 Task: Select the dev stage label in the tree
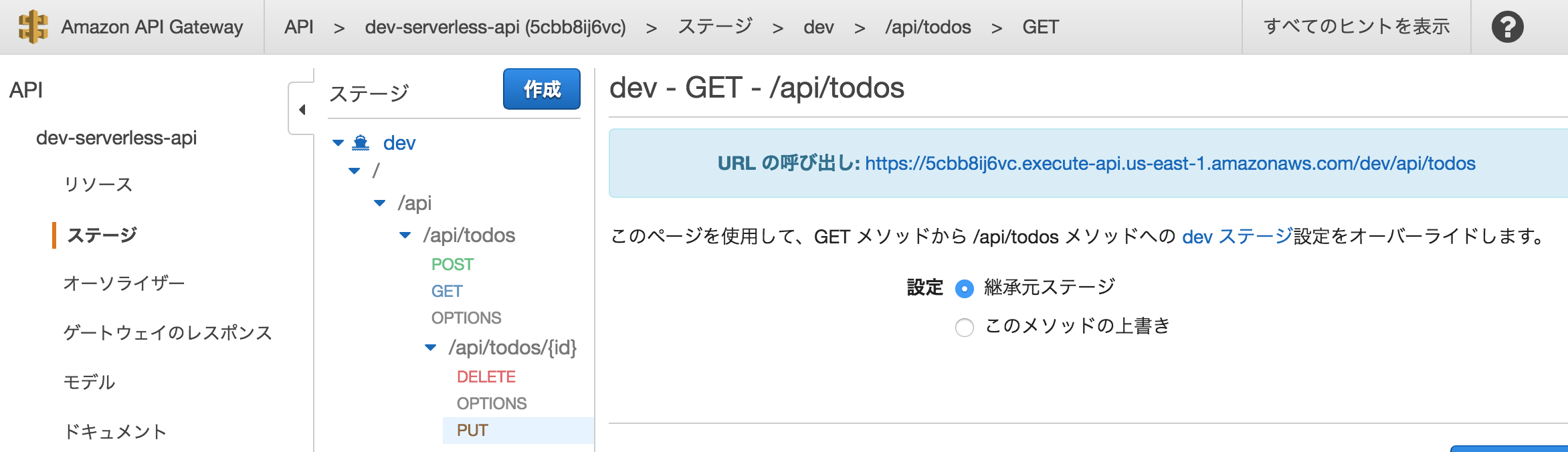pos(399,143)
